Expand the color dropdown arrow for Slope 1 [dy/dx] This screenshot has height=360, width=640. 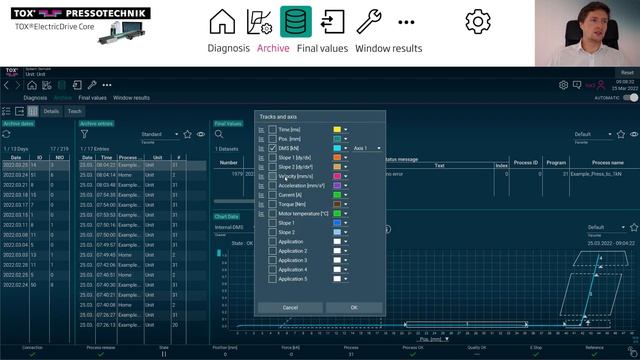[x=346, y=158]
